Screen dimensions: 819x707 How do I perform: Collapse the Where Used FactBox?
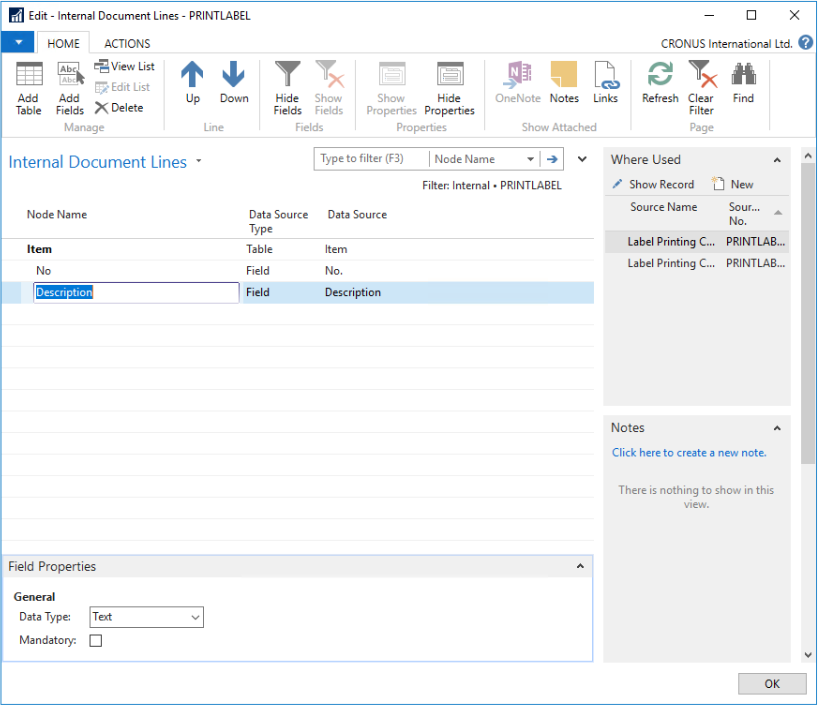pos(777,160)
